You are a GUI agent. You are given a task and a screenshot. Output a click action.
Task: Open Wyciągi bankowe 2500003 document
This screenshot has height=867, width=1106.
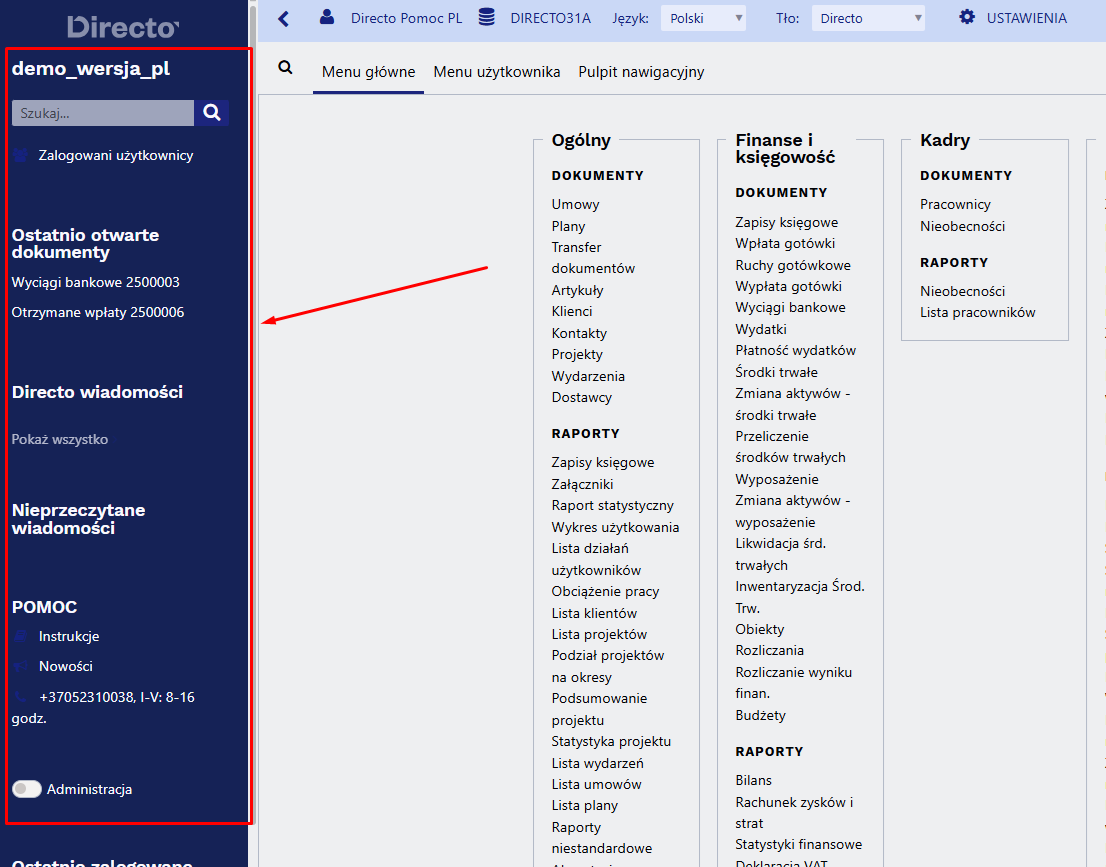tap(95, 282)
